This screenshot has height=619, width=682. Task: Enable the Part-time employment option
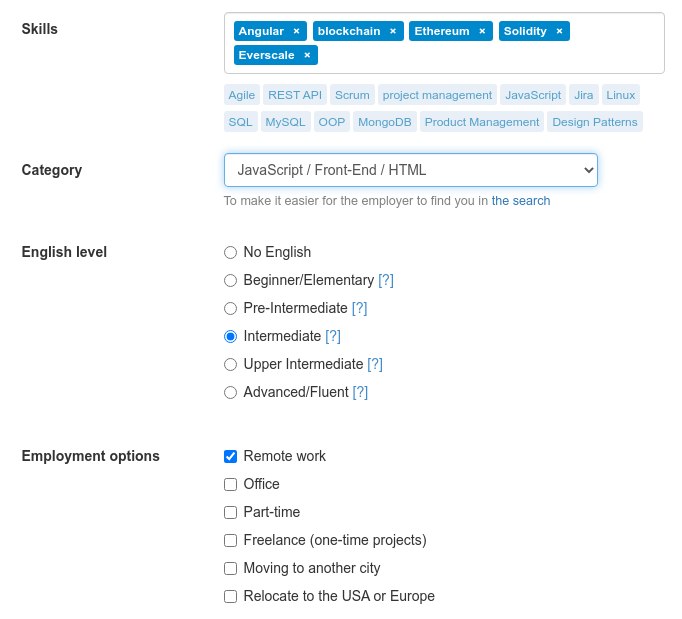click(x=231, y=512)
